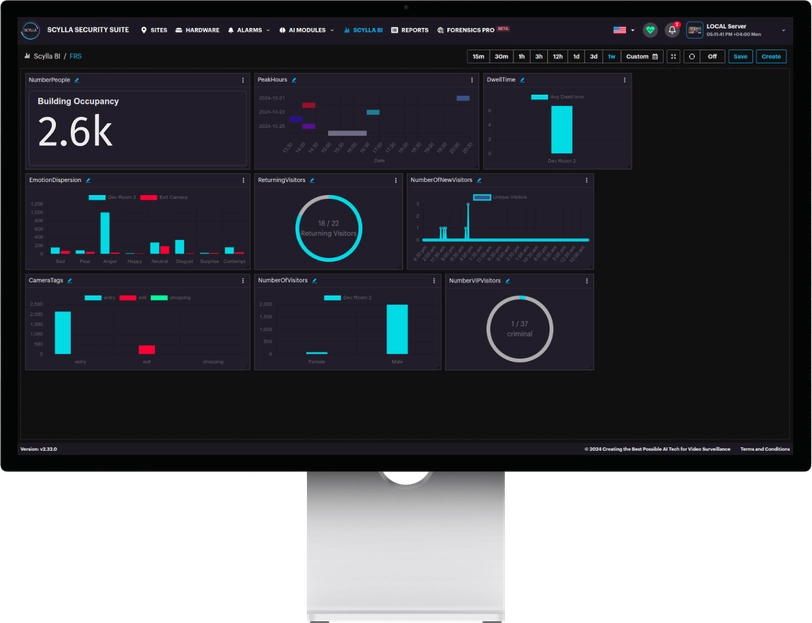Click the fullscreen icon next to Custom
Screen dimensions: 812x623
click(673, 57)
